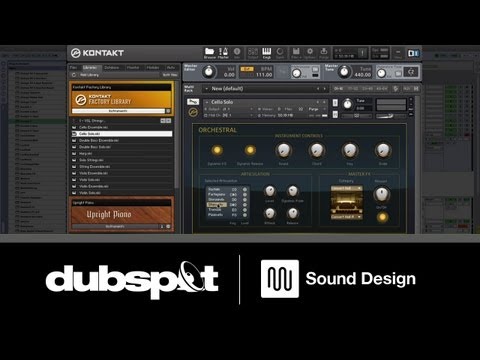Toggle the Dynamic EQ orange button
The image size is (480, 360).
(217, 150)
